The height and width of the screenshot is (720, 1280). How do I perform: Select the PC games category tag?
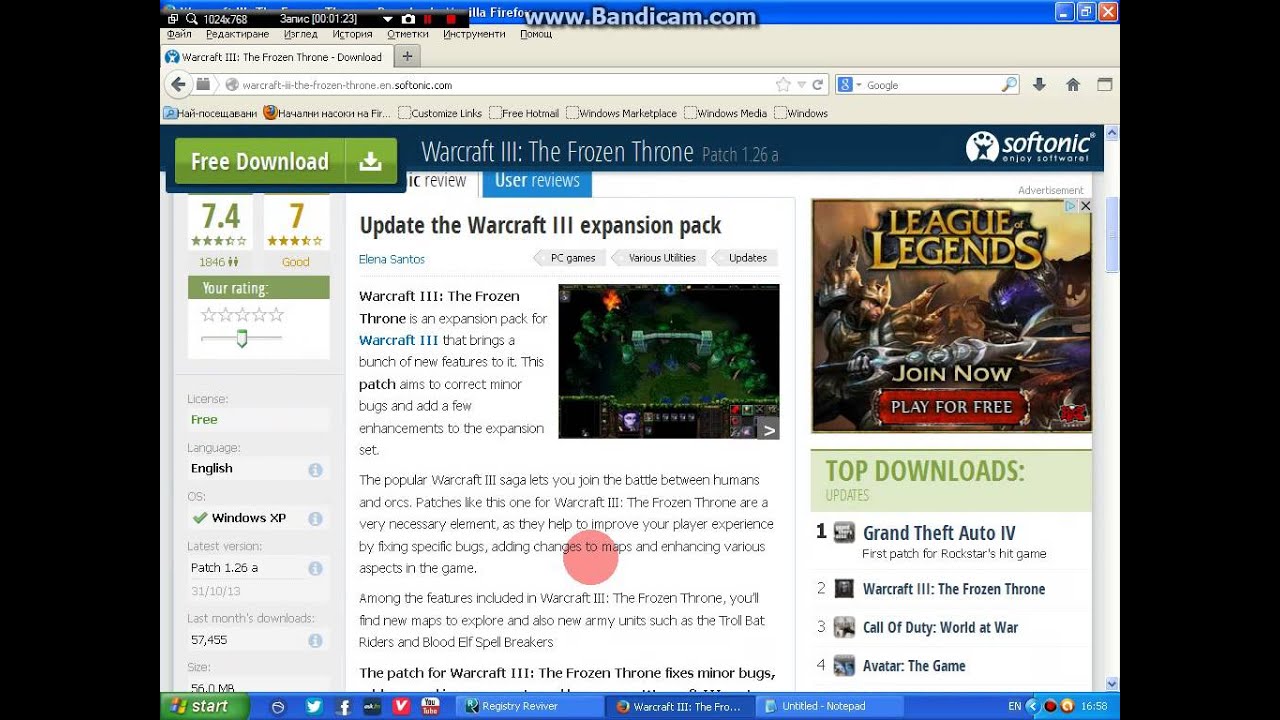click(572, 258)
